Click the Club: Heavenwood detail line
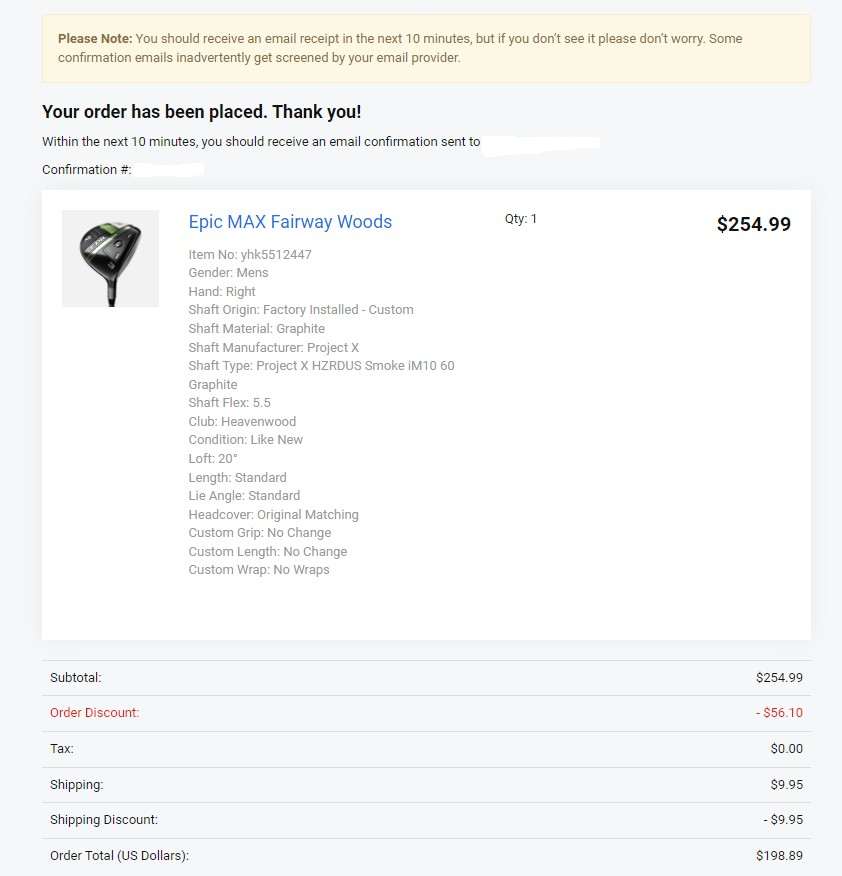The height and width of the screenshot is (876, 842). pyautogui.click(x=242, y=422)
